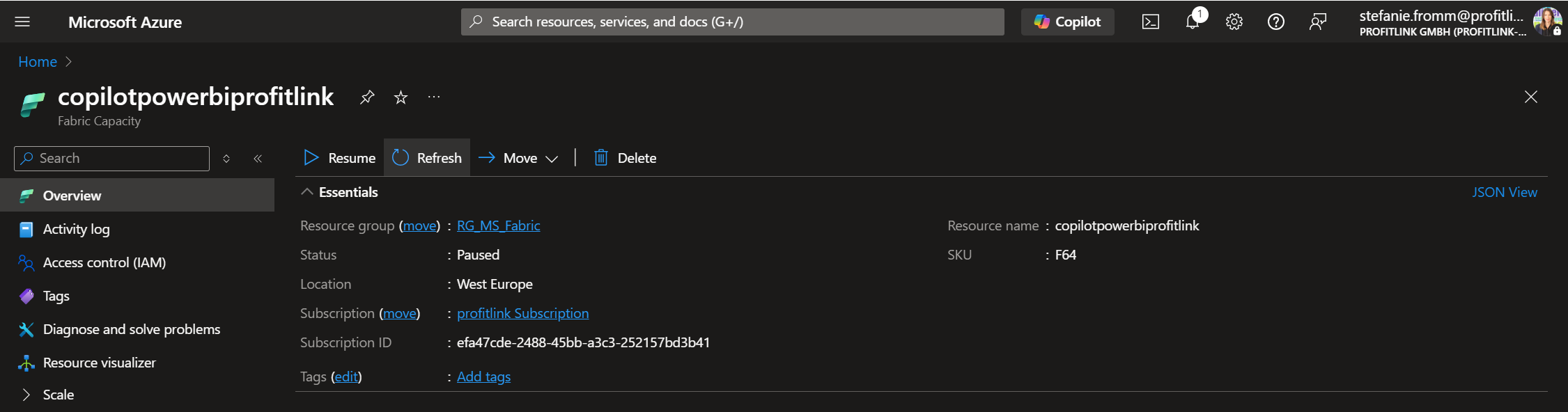1568x412 pixels.
Task: Open the More options ellipsis
Action: click(x=434, y=97)
